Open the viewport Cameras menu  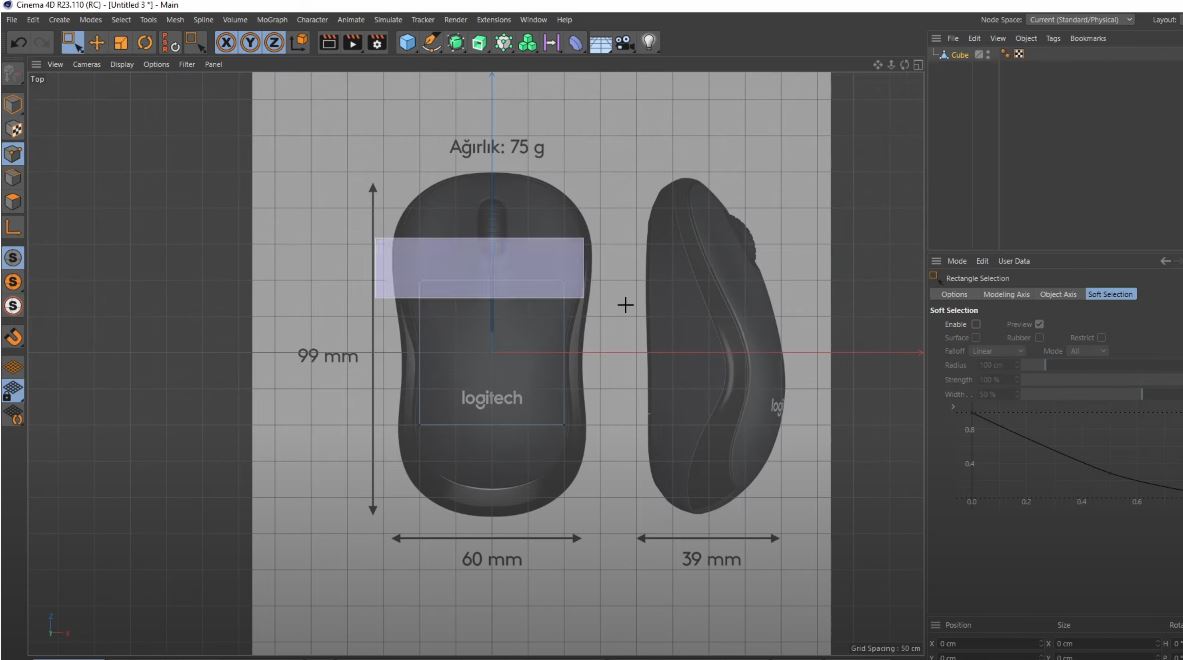pos(87,64)
